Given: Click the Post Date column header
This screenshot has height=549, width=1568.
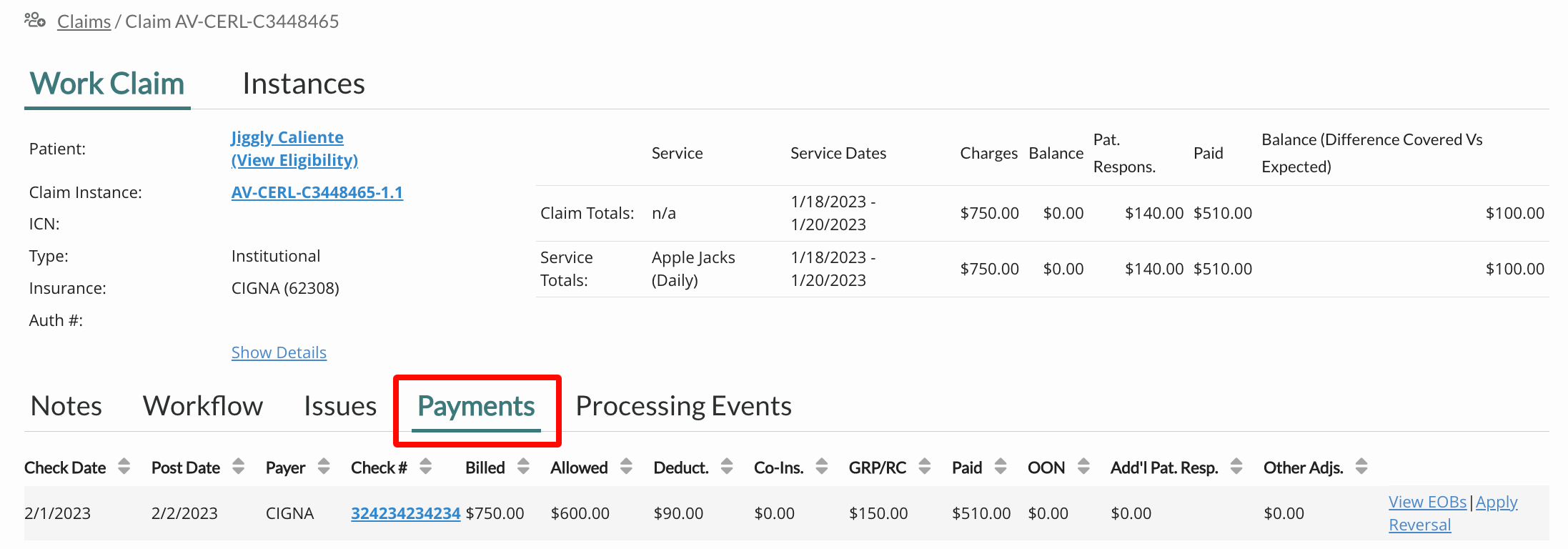Looking at the screenshot, I should [185, 468].
